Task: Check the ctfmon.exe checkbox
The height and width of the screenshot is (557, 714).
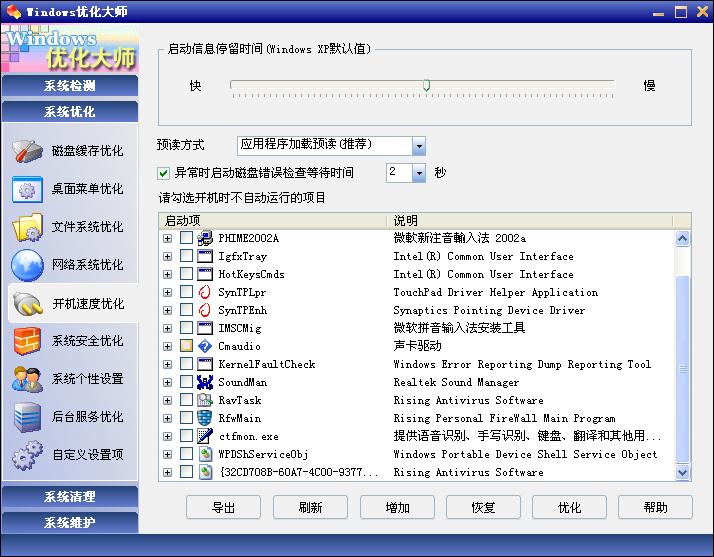Action: (186, 436)
